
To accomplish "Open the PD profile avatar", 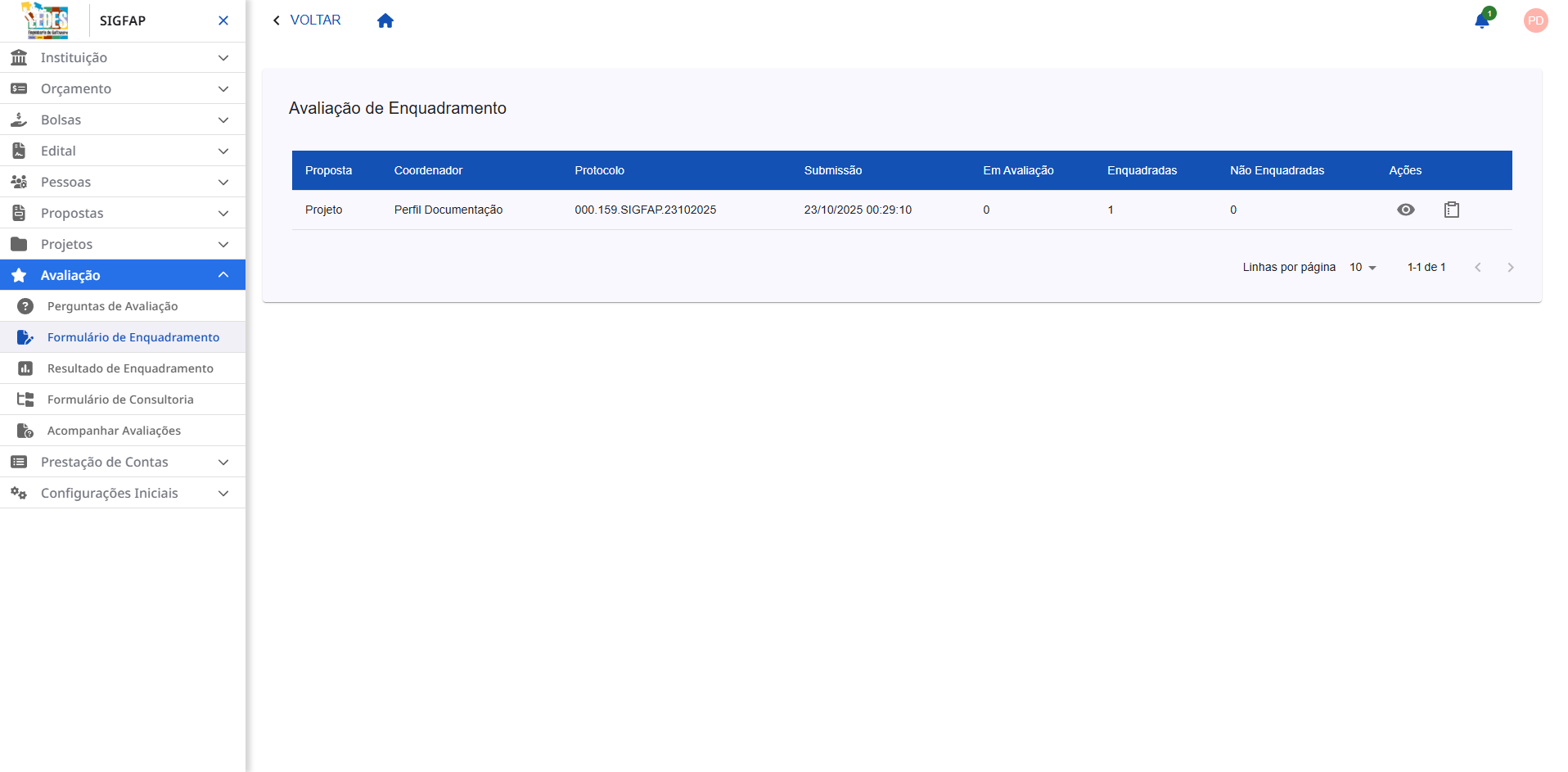I will (x=1536, y=20).
